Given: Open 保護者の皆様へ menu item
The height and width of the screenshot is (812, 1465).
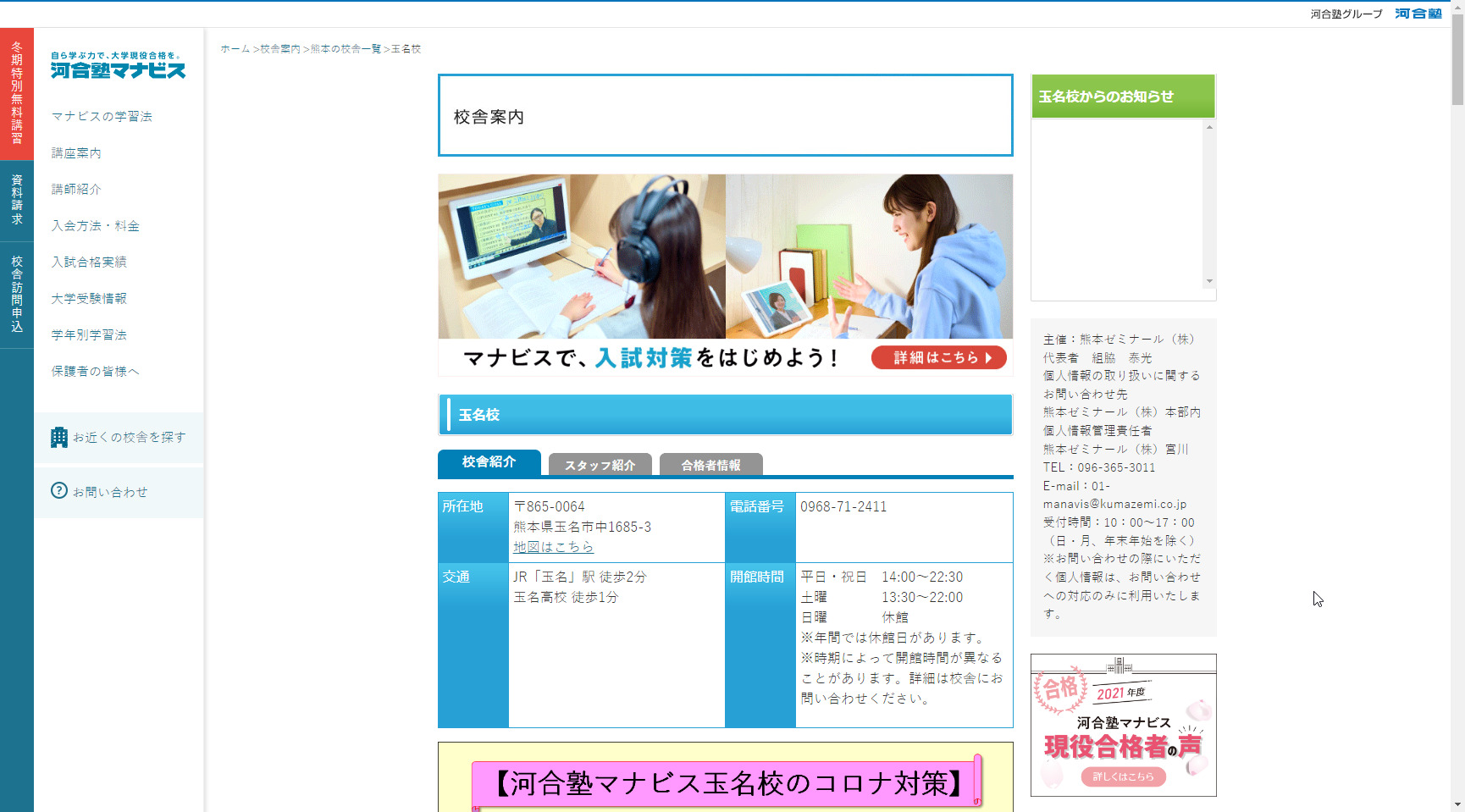Looking at the screenshot, I should point(95,371).
